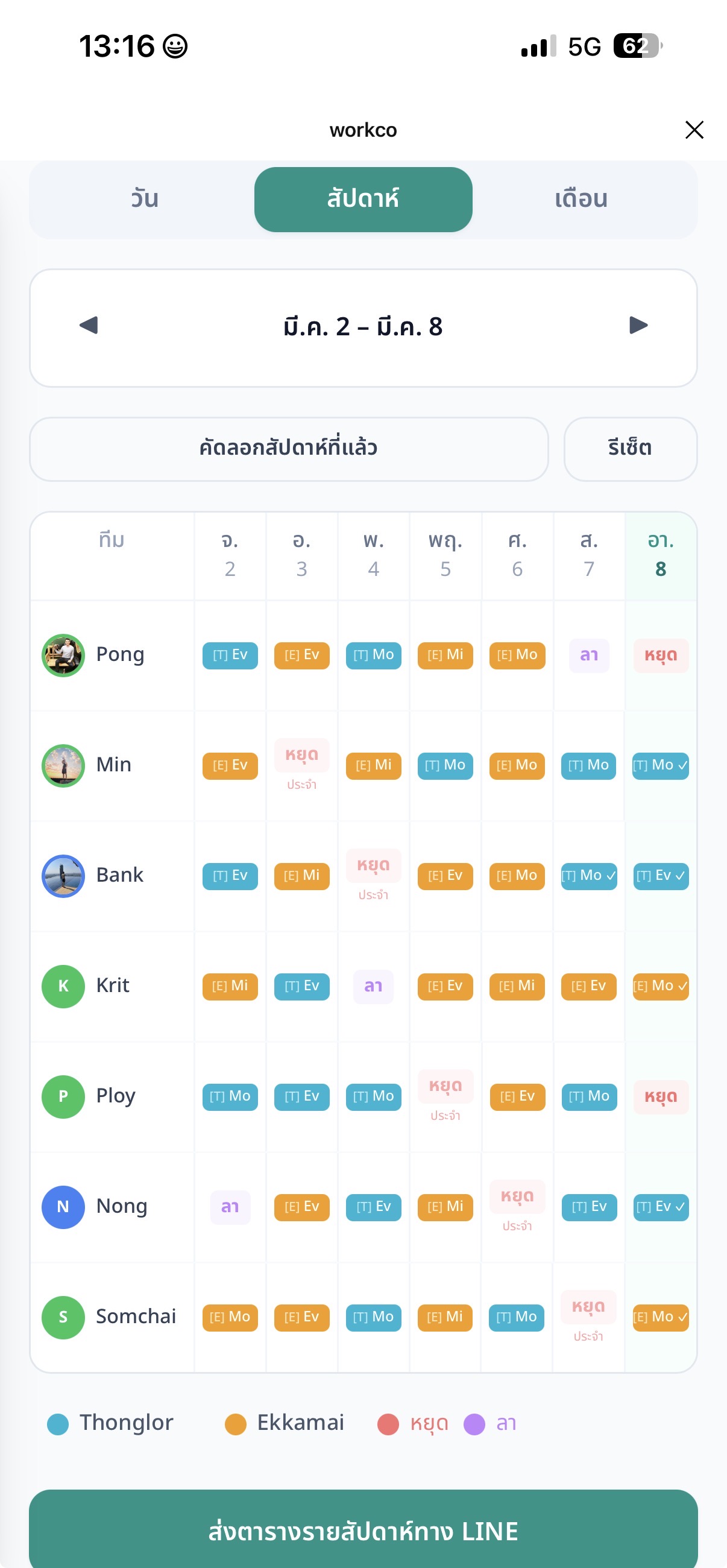Select Ploy's green initial icon
The image size is (727, 1568).
[x=63, y=1096]
